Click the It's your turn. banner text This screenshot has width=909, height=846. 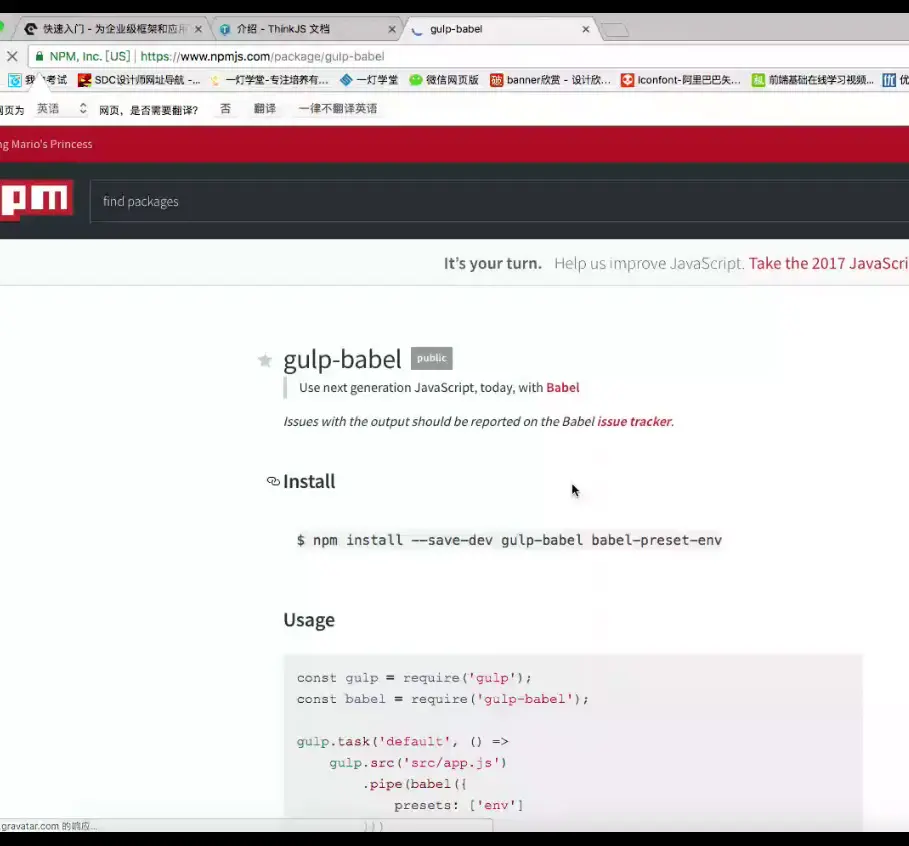pos(493,263)
